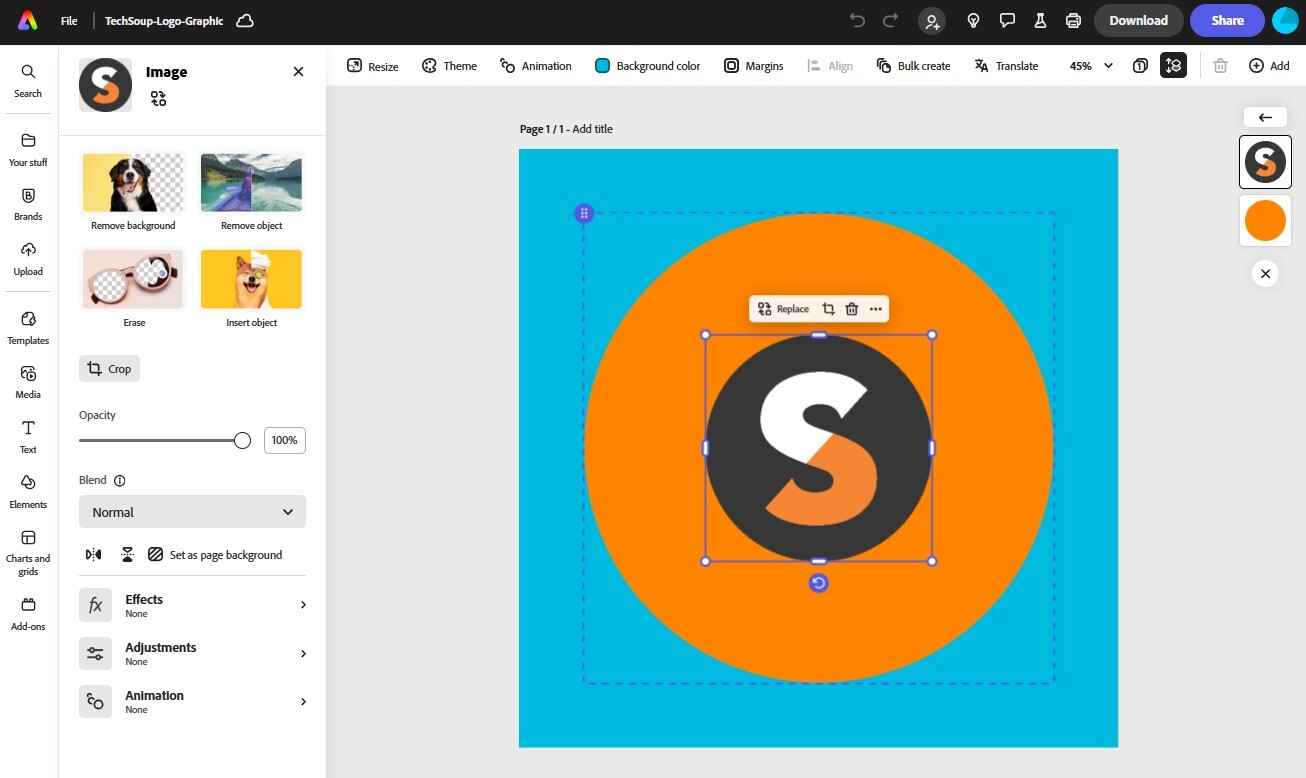Select the orange circle layer thumbnail

click(x=1265, y=220)
